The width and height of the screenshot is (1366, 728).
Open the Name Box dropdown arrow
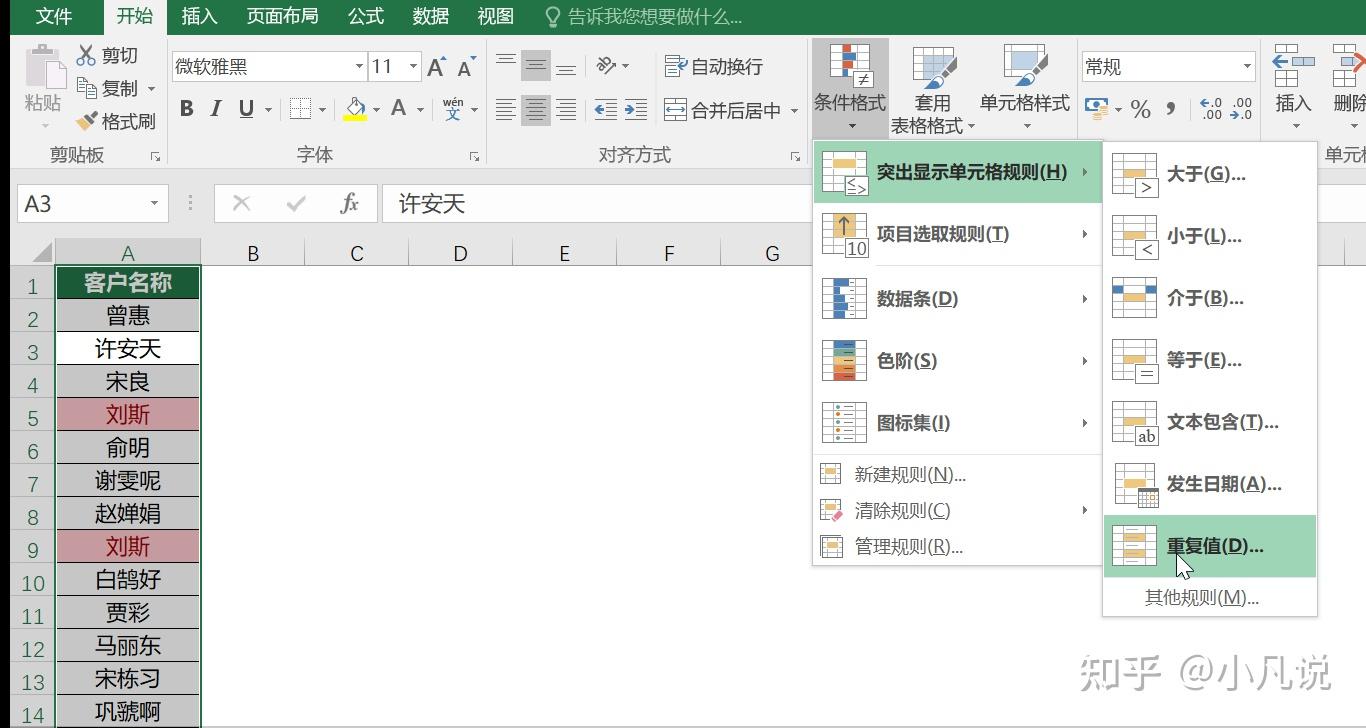[154, 204]
